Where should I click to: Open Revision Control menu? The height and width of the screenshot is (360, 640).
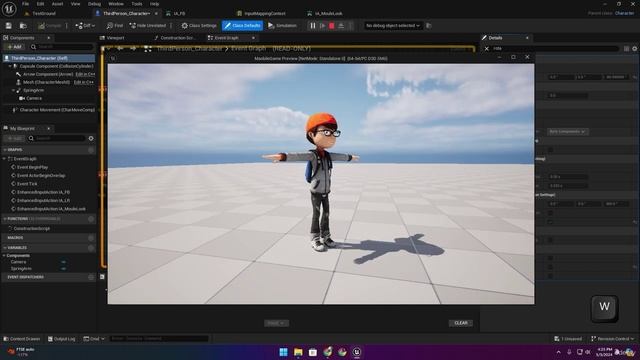[x=613, y=339]
